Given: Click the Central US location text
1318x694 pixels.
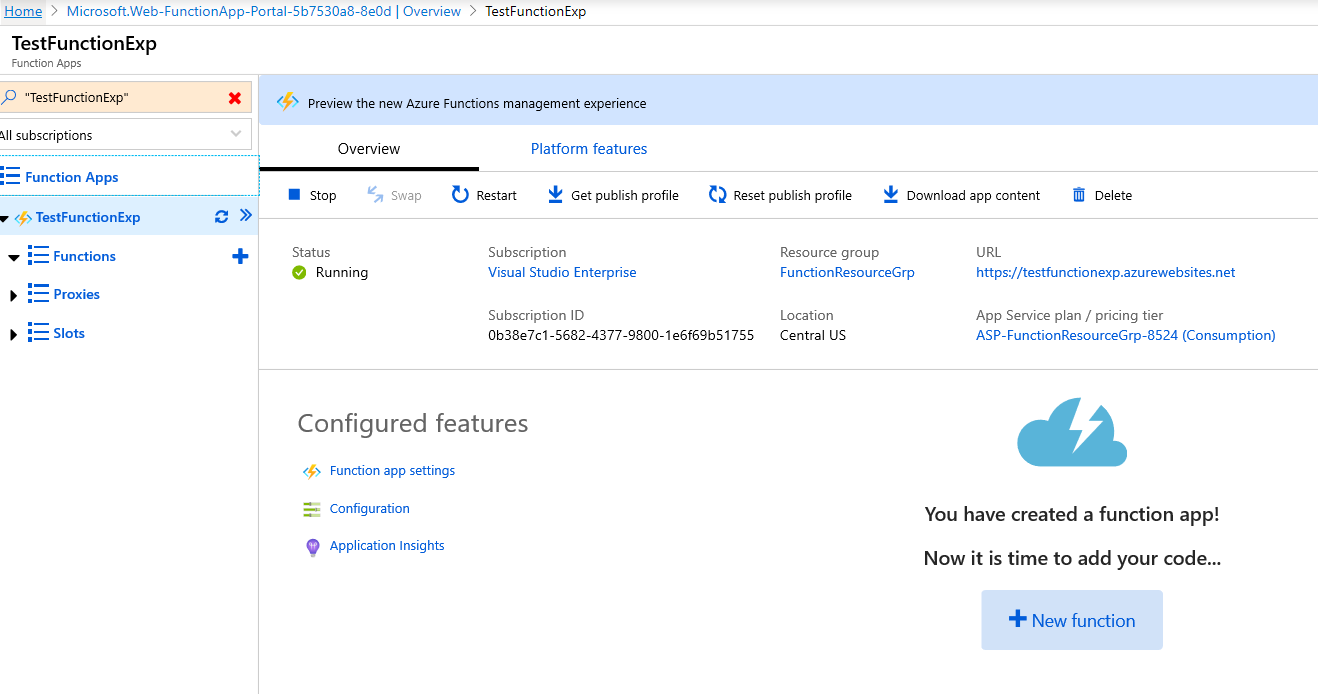Looking at the screenshot, I should 813,335.
